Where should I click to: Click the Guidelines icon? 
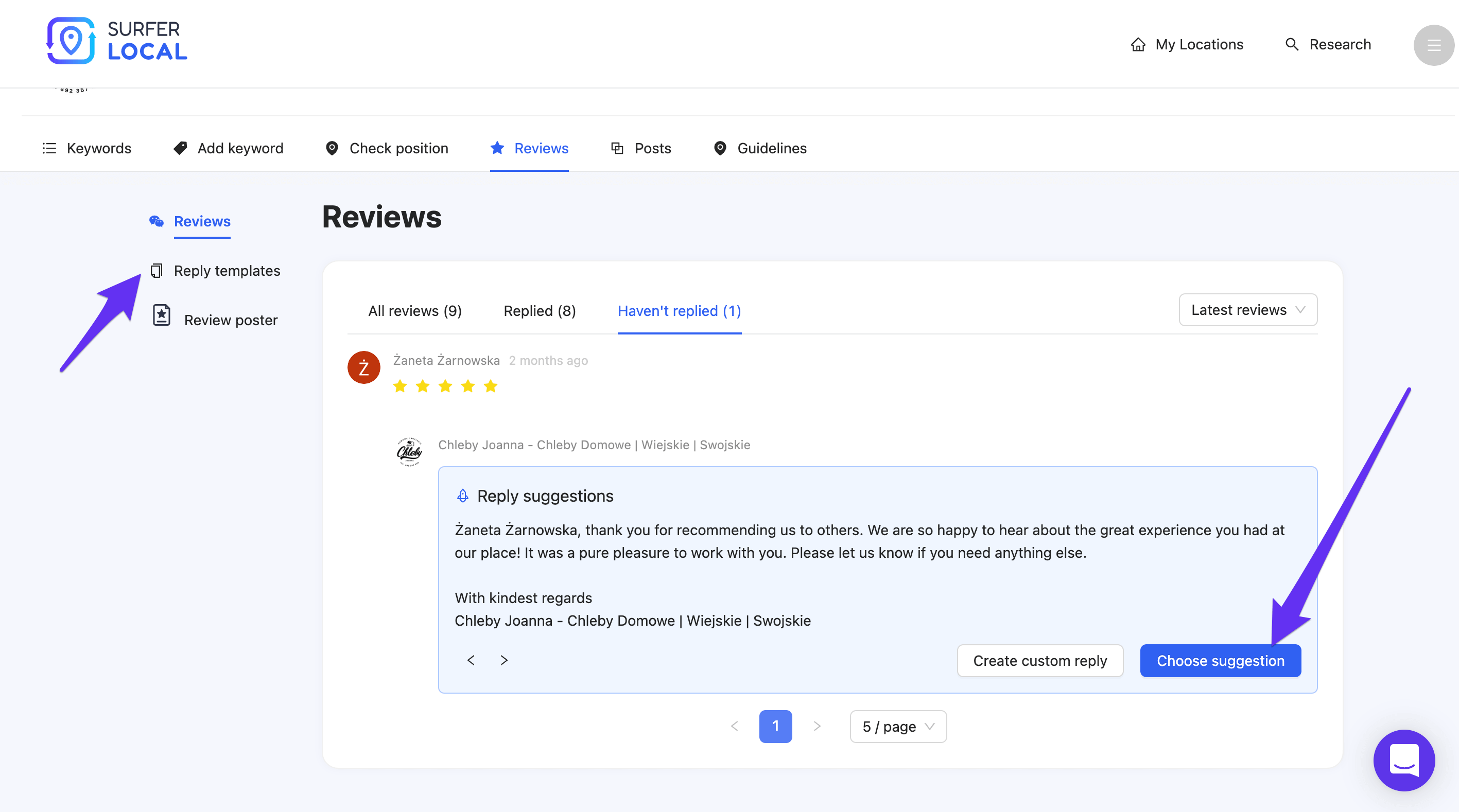click(x=719, y=148)
